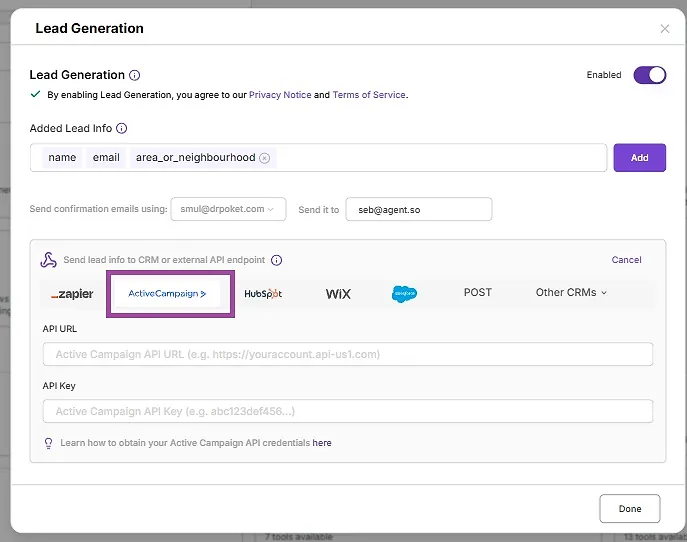Click the Add button

(639, 158)
